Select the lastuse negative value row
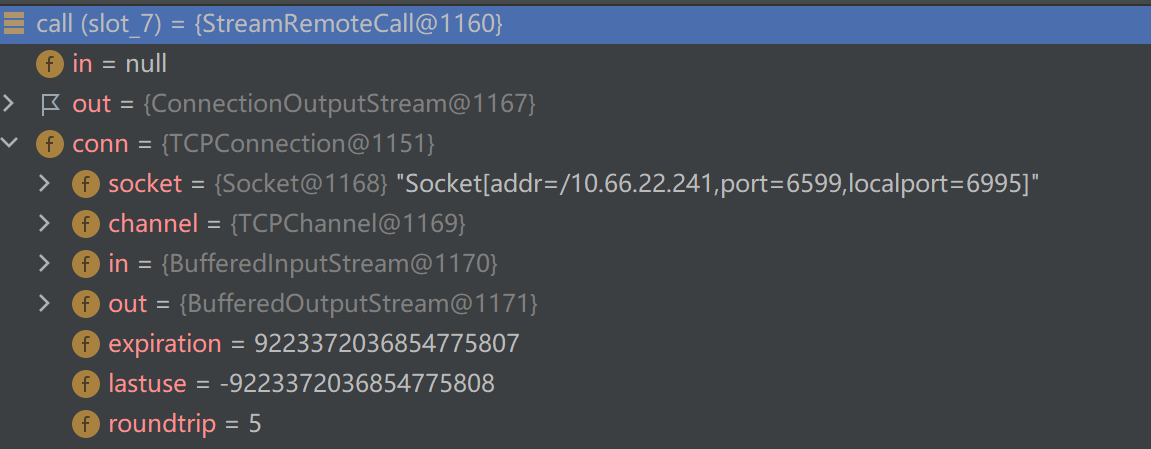1151x449 pixels. click(357, 384)
